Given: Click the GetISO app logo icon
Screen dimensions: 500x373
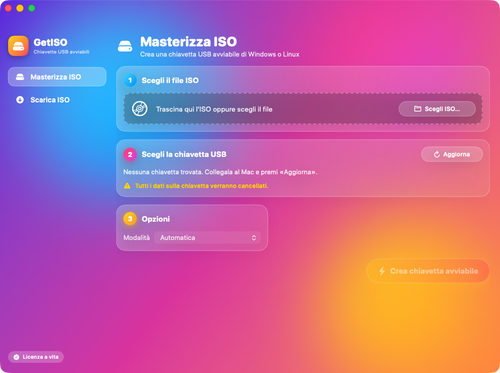Looking at the screenshot, I should tap(18, 46).
